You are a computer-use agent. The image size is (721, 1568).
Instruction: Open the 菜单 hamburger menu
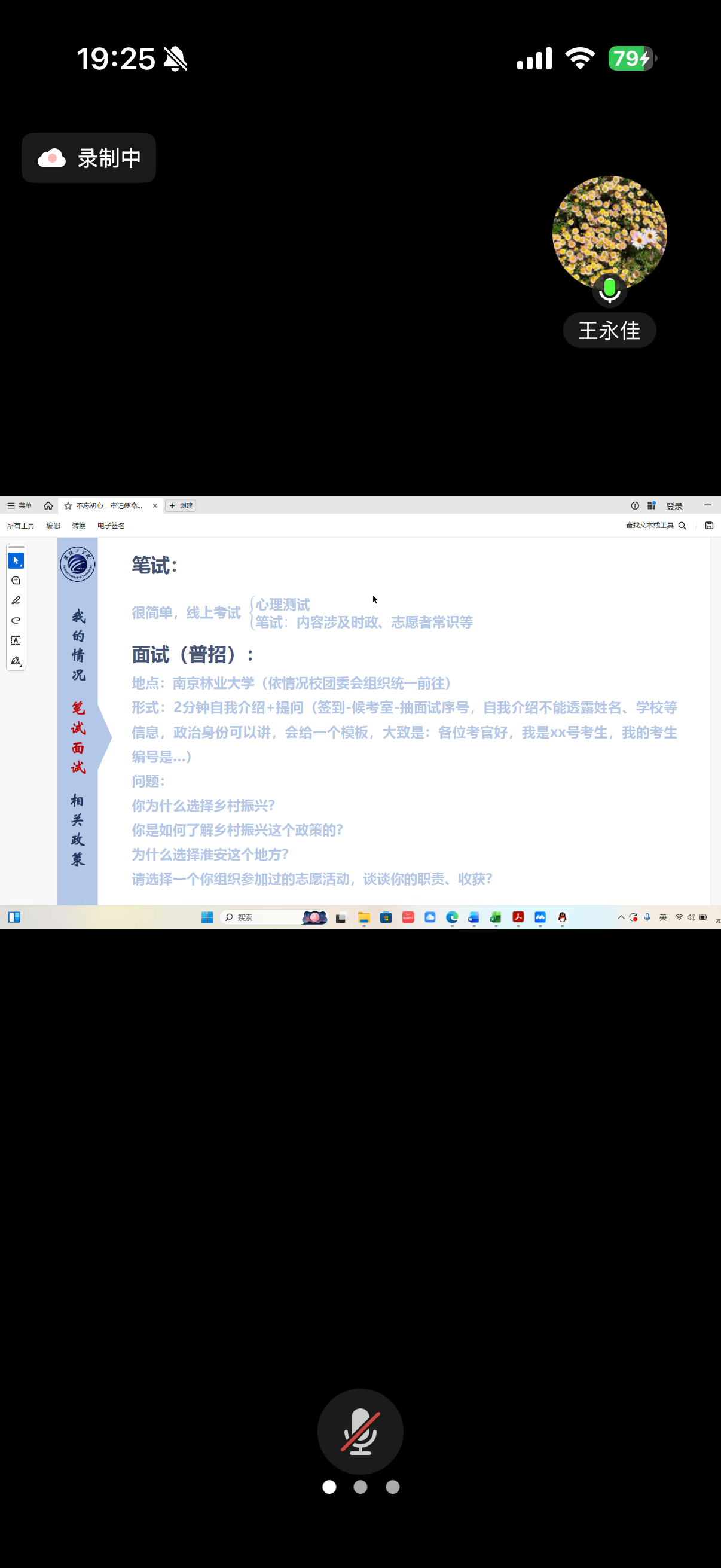coord(19,506)
